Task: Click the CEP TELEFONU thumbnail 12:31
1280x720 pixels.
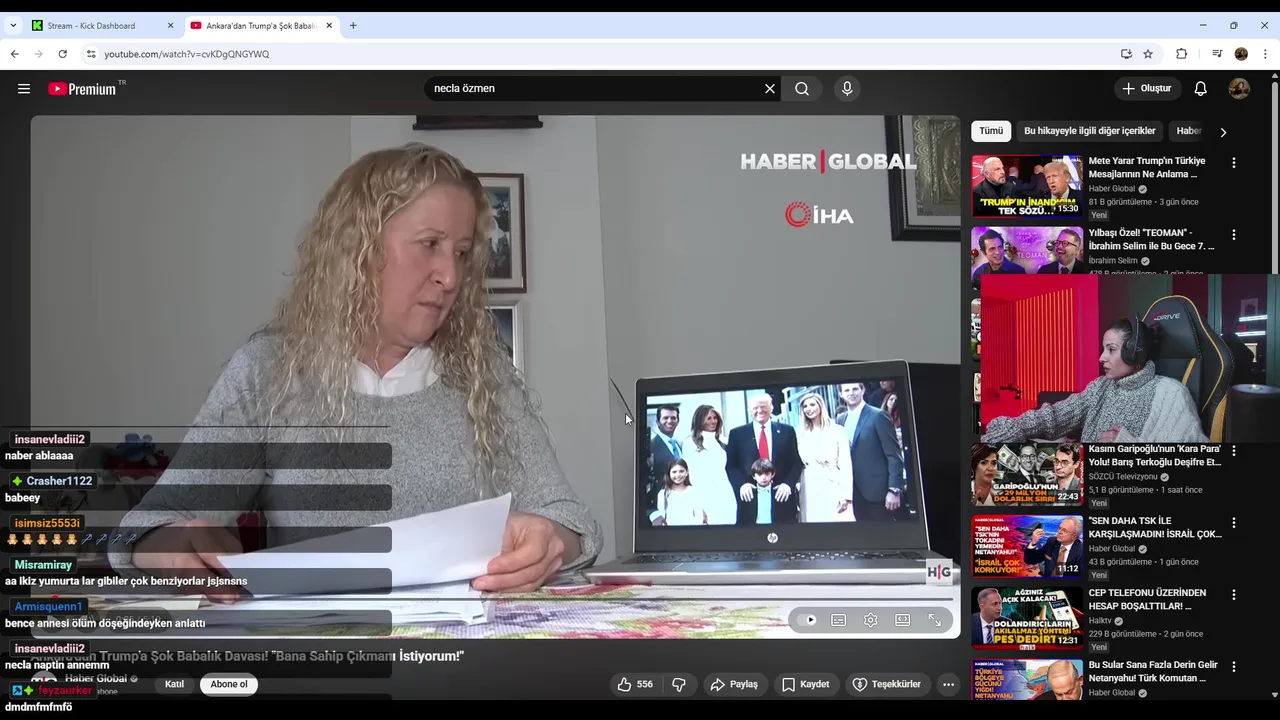Action: (x=1027, y=618)
